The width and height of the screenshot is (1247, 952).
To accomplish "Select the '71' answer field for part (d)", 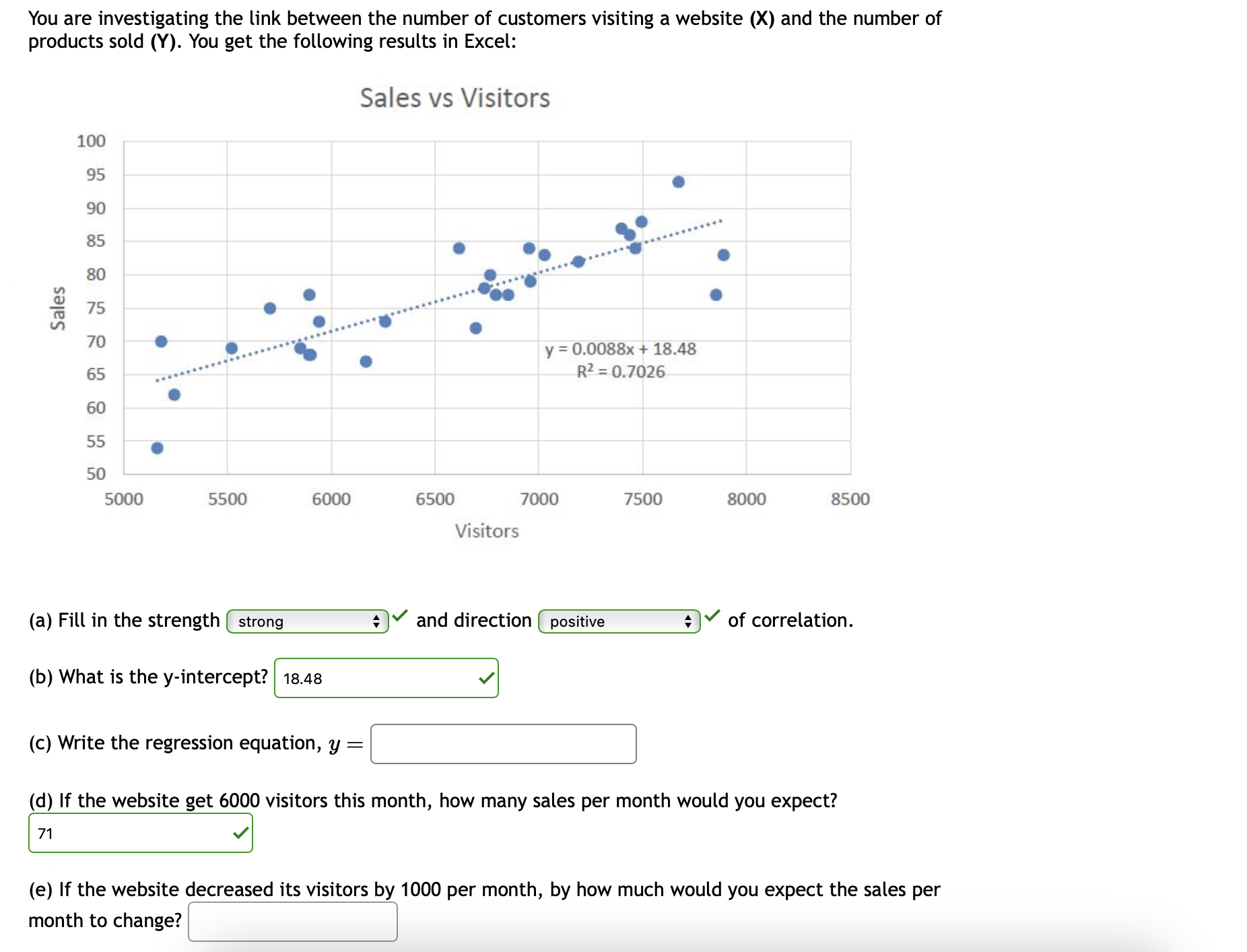I will click(135, 833).
